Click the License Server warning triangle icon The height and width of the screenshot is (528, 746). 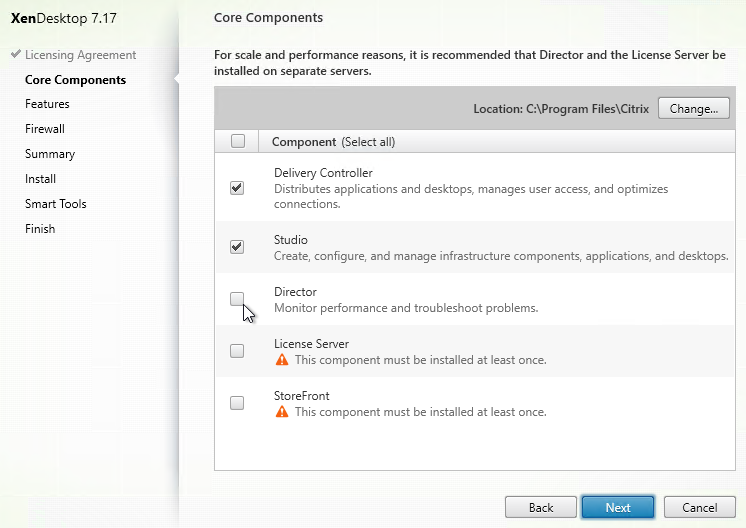(282, 360)
